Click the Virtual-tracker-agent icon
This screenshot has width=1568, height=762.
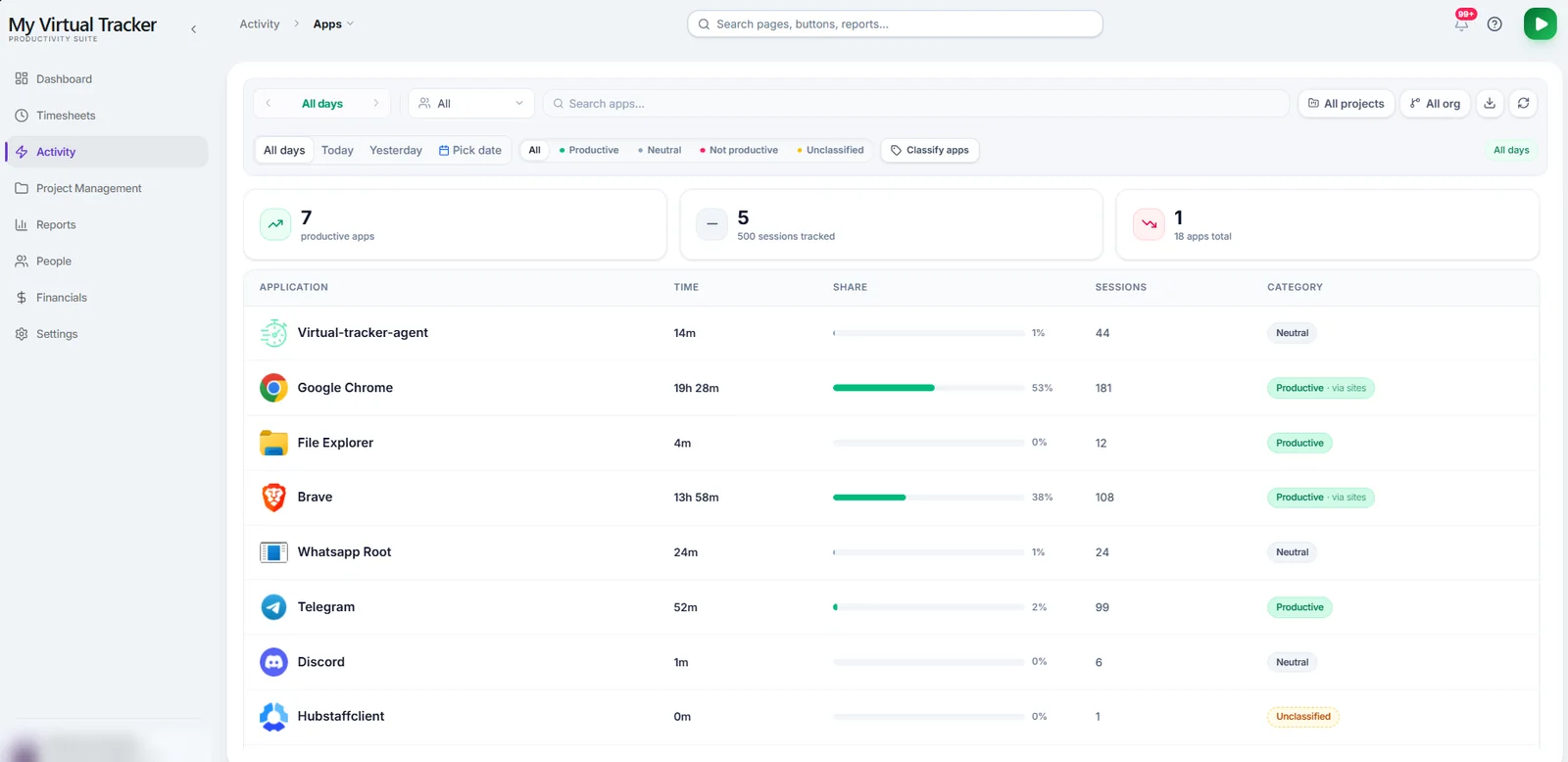273,333
